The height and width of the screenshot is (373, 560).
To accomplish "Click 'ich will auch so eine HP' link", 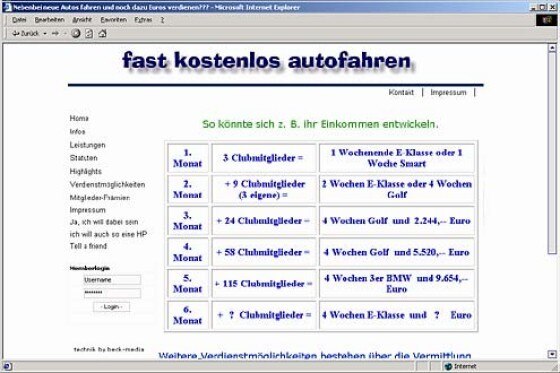I will 108,234.
